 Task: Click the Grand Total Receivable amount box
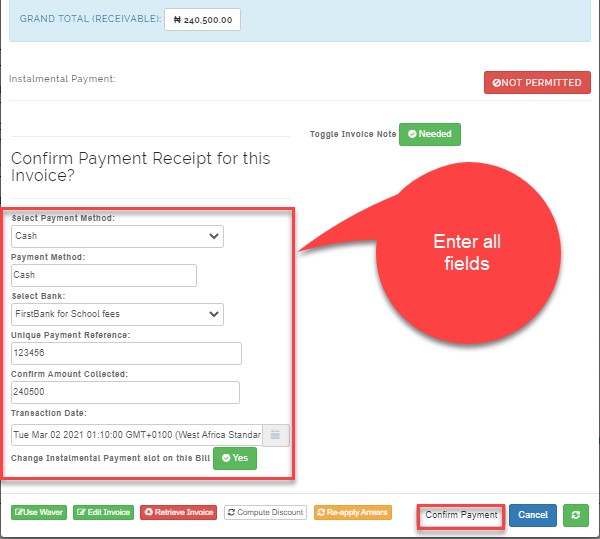point(202,20)
